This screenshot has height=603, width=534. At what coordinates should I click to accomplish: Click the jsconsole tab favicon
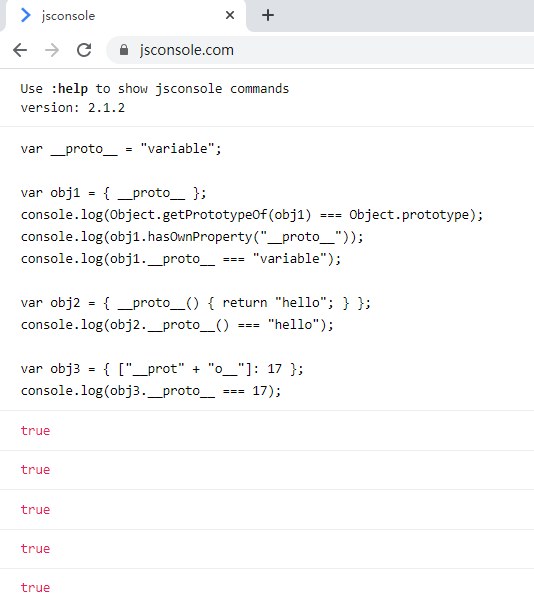click(x=26, y=15)
